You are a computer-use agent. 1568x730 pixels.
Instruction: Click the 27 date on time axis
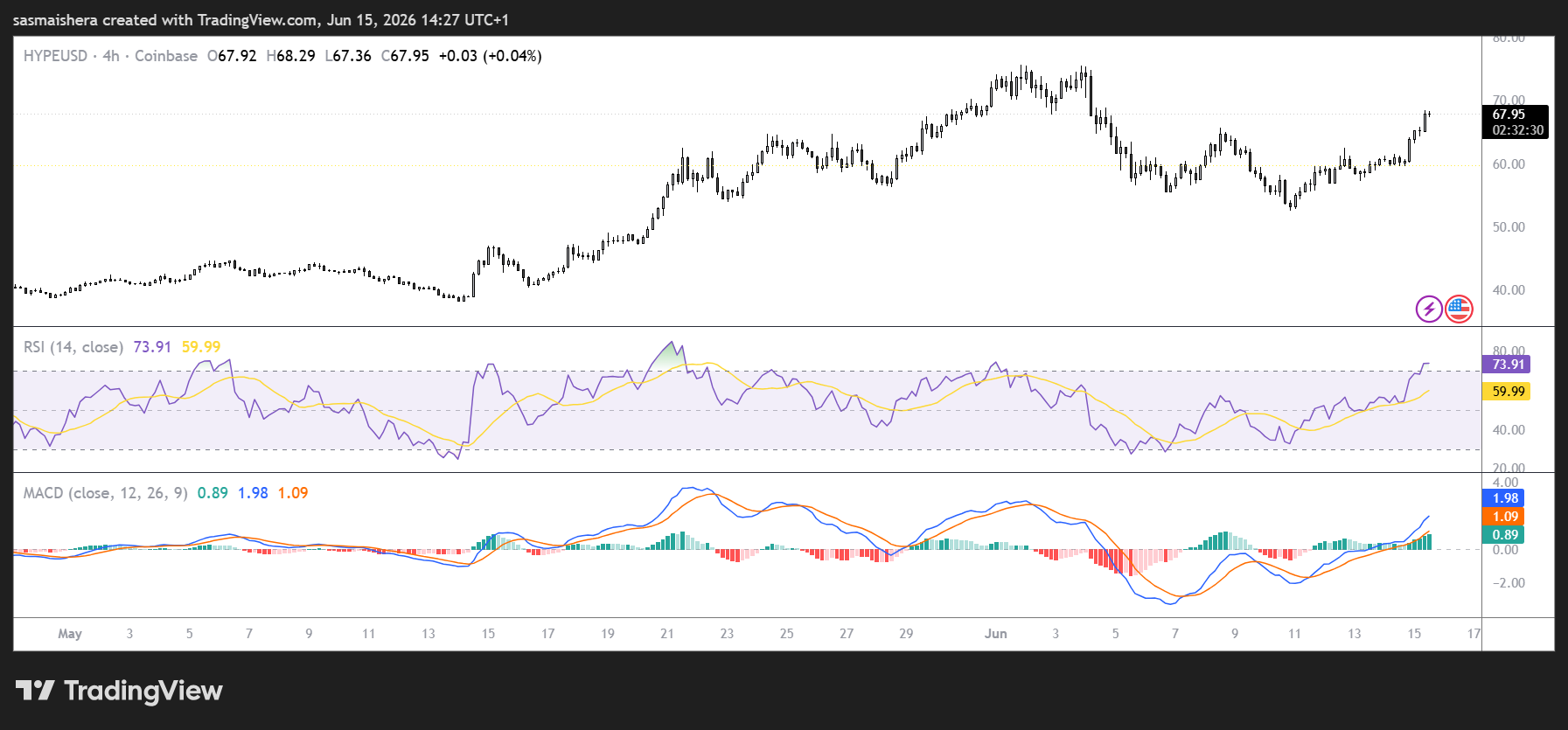coord(847,634)
